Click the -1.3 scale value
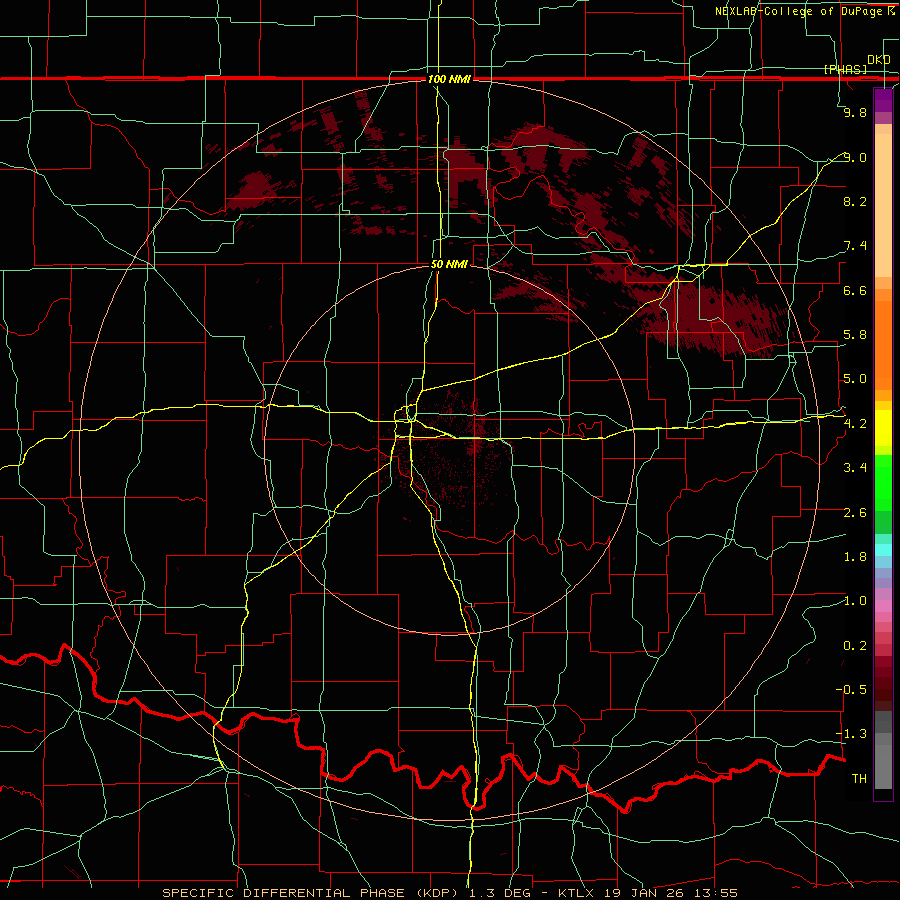900x900 pixels. (851, 734)
